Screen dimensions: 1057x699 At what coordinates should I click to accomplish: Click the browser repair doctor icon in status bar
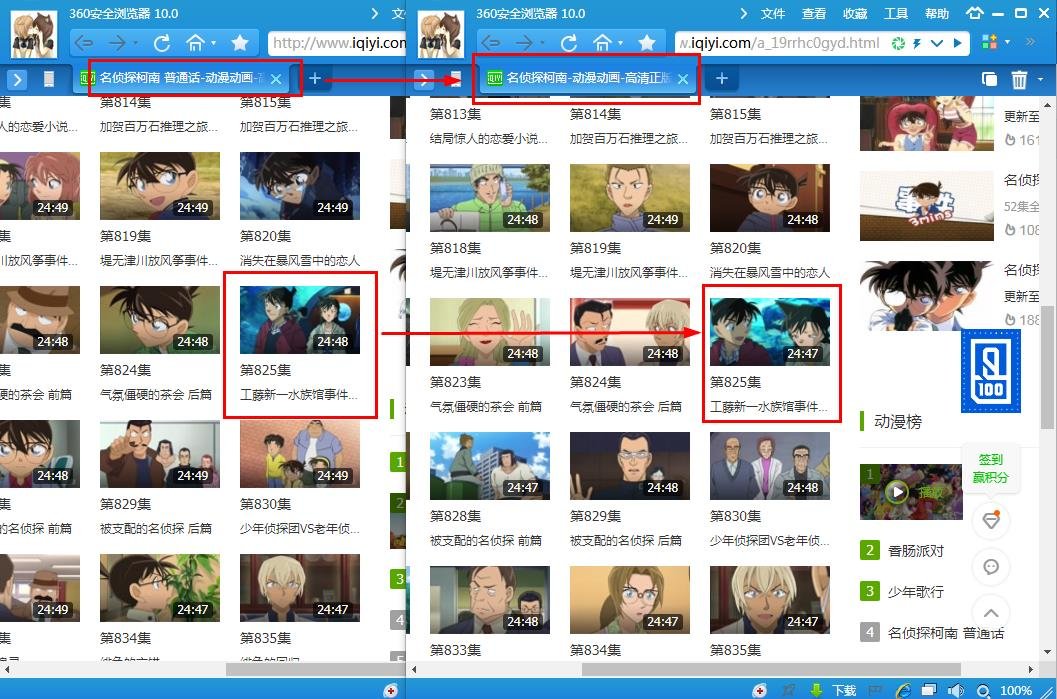762,690
